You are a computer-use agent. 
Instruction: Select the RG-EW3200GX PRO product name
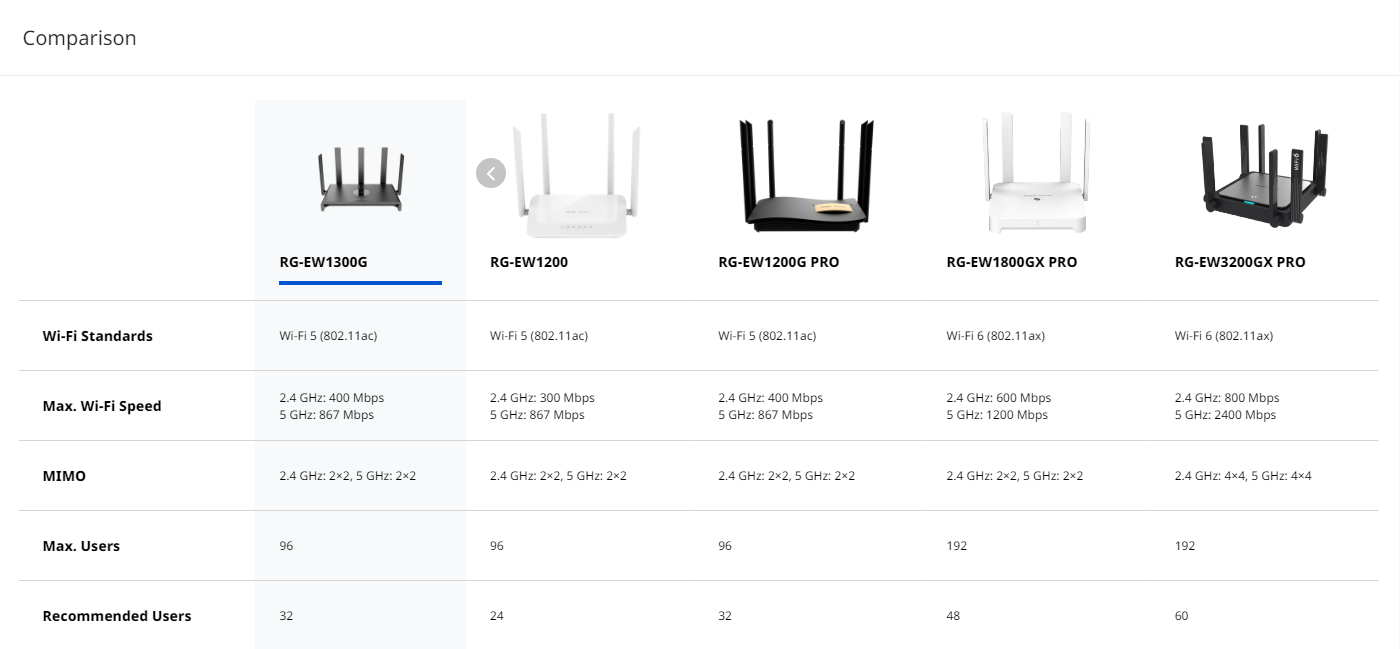pos(1240,262)
